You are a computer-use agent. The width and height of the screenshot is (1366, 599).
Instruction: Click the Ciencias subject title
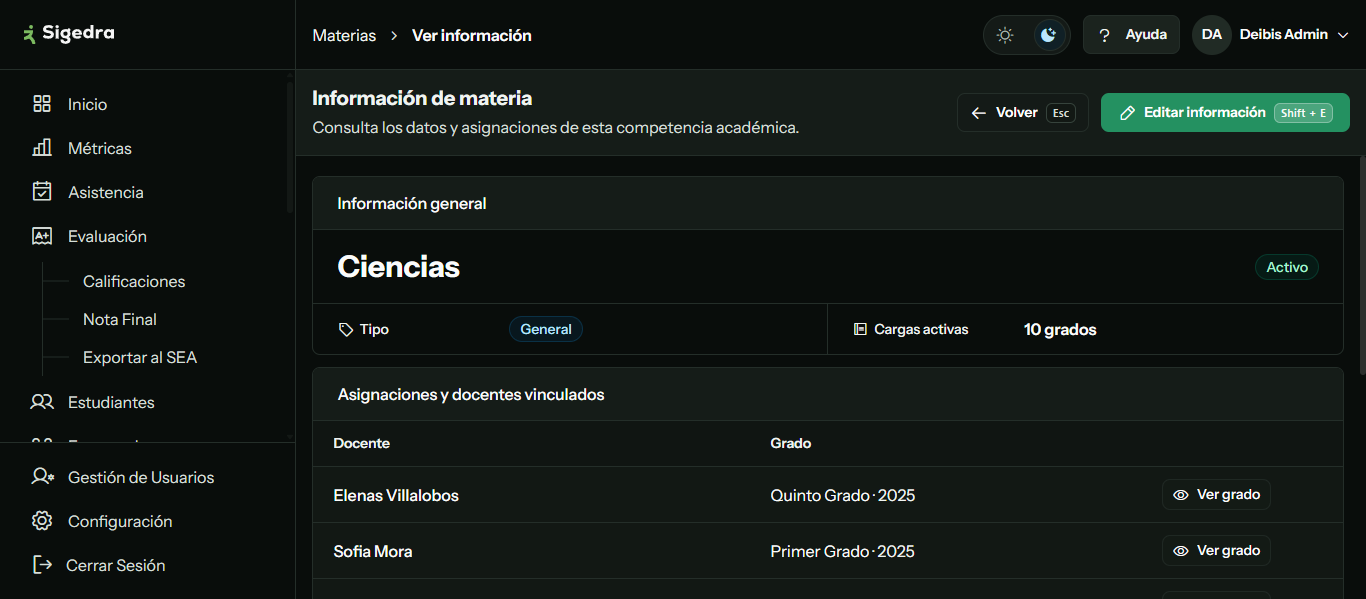click(399, 267)
